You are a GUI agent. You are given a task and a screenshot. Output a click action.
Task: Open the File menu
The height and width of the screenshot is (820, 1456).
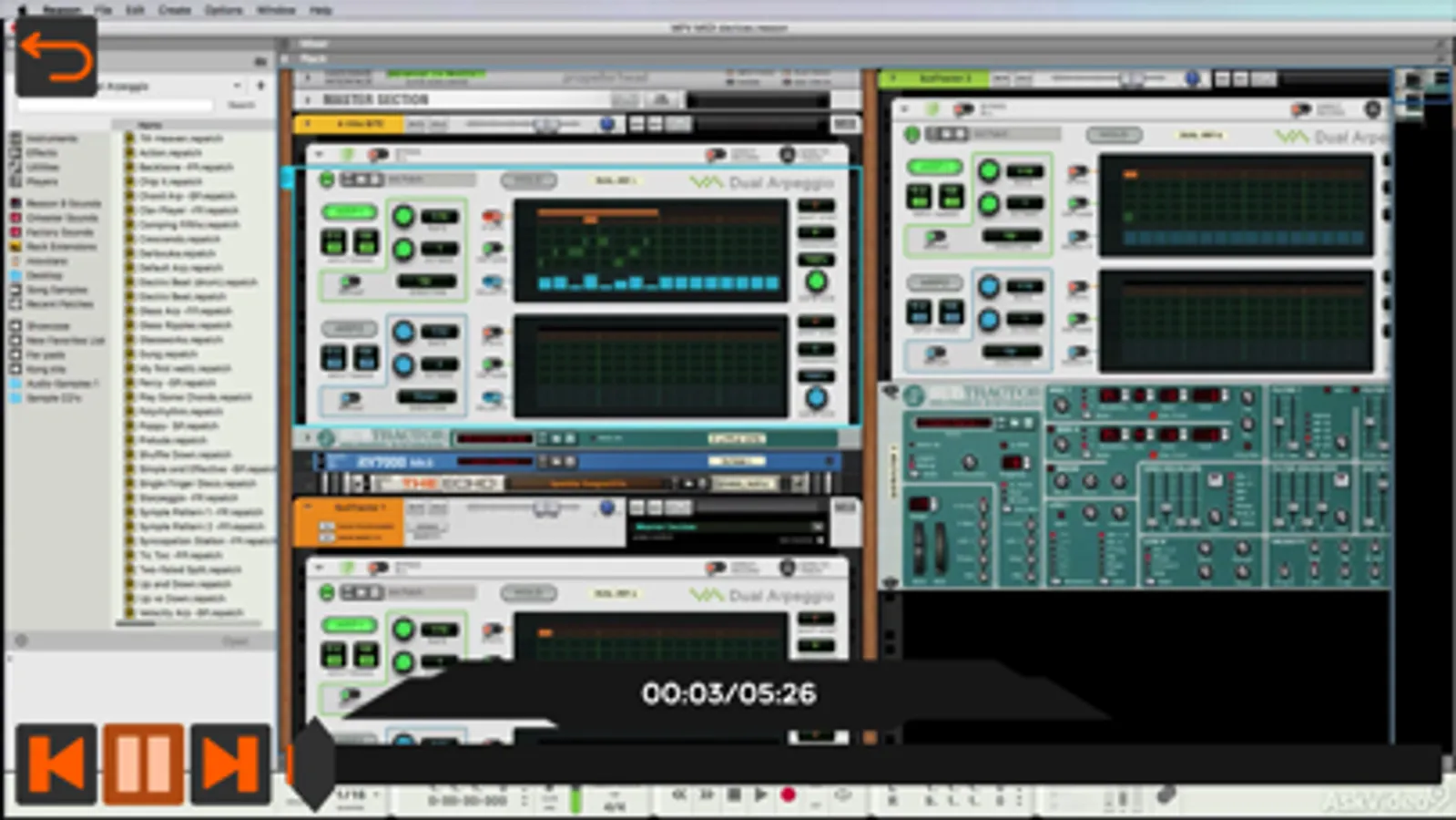click(x=103, y=9)
